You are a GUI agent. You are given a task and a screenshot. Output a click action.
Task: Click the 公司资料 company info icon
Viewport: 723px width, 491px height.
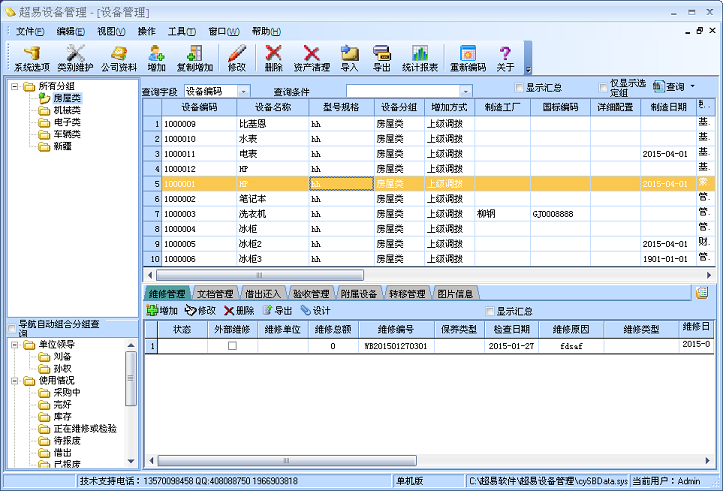(x=118, y=58)
